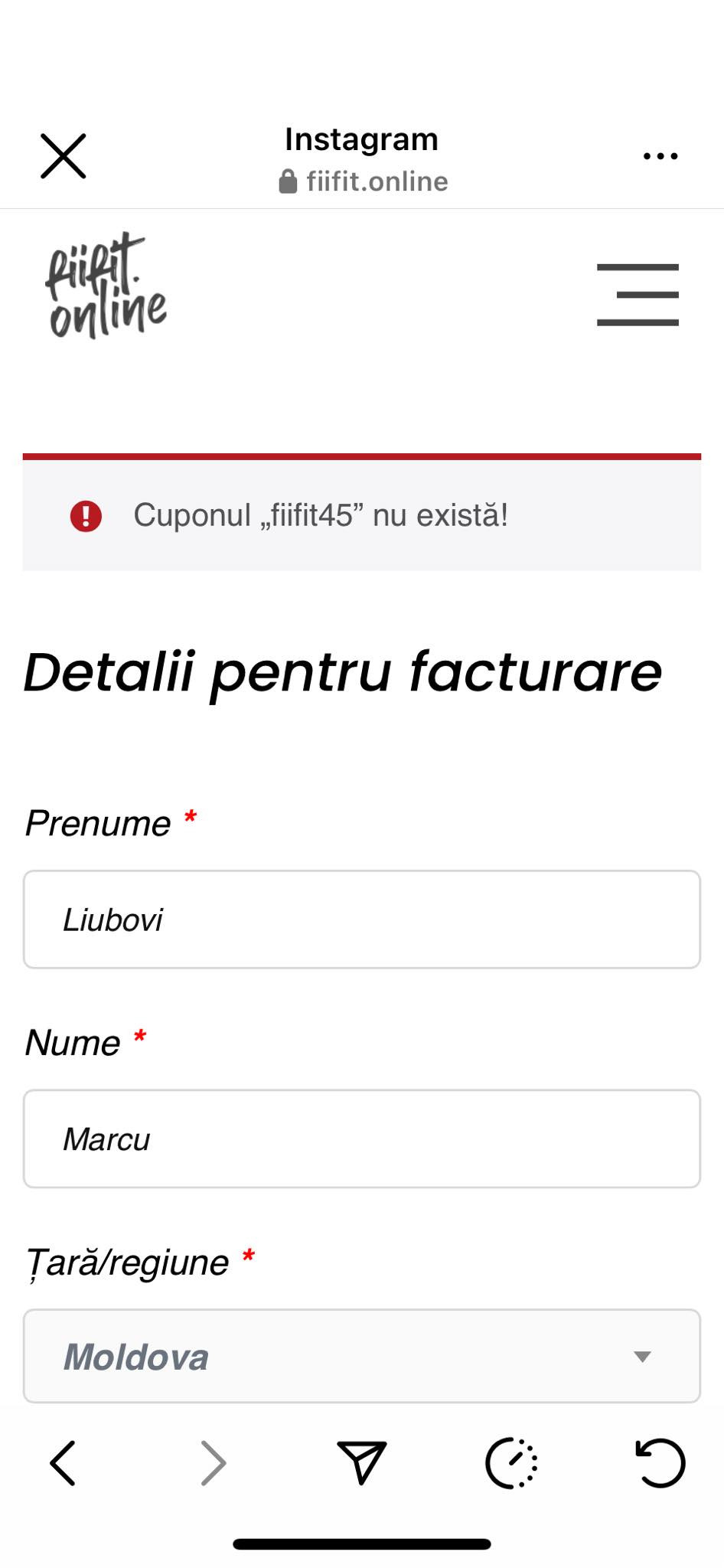Tap the lock icon beside fiifit.online

288,182
